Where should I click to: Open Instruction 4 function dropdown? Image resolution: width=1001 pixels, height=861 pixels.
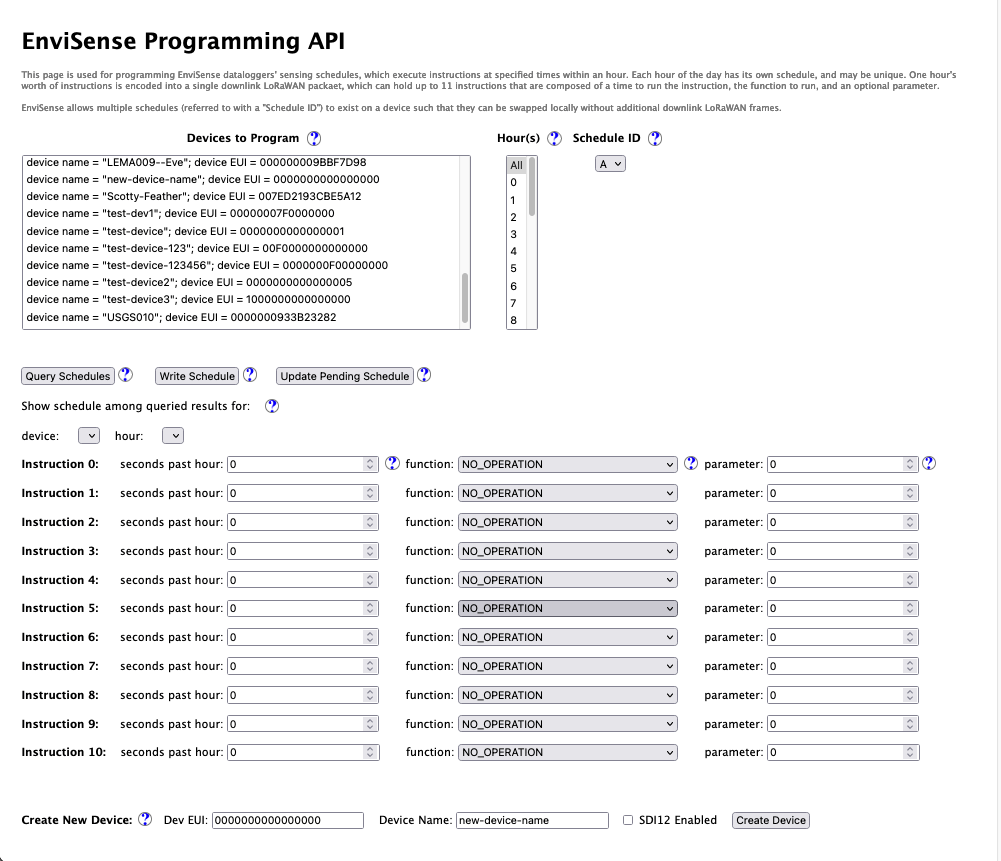pyautogui.click(x=568, y=580)
